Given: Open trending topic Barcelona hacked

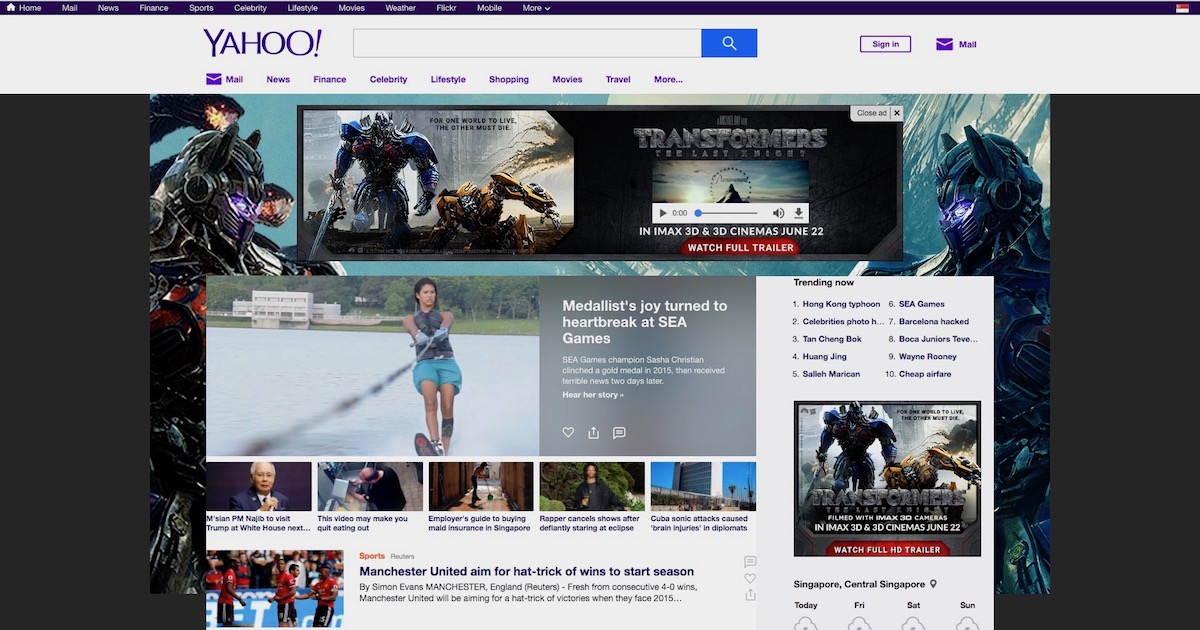Looking at the screenshot, I should [x=934, y=322].
